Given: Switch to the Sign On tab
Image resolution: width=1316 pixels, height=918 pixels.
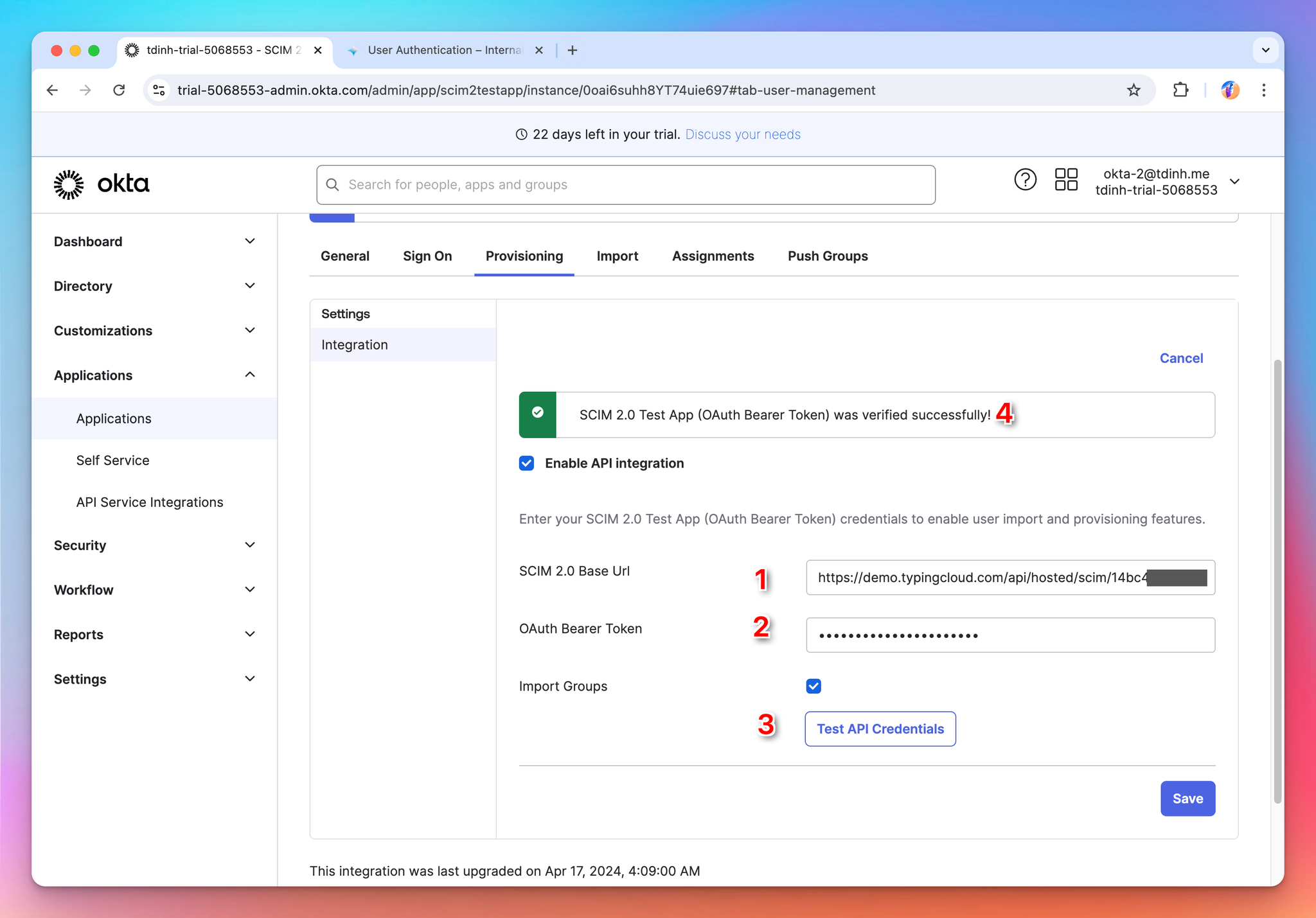Looking at the screenshot, I should pos(427,256).
